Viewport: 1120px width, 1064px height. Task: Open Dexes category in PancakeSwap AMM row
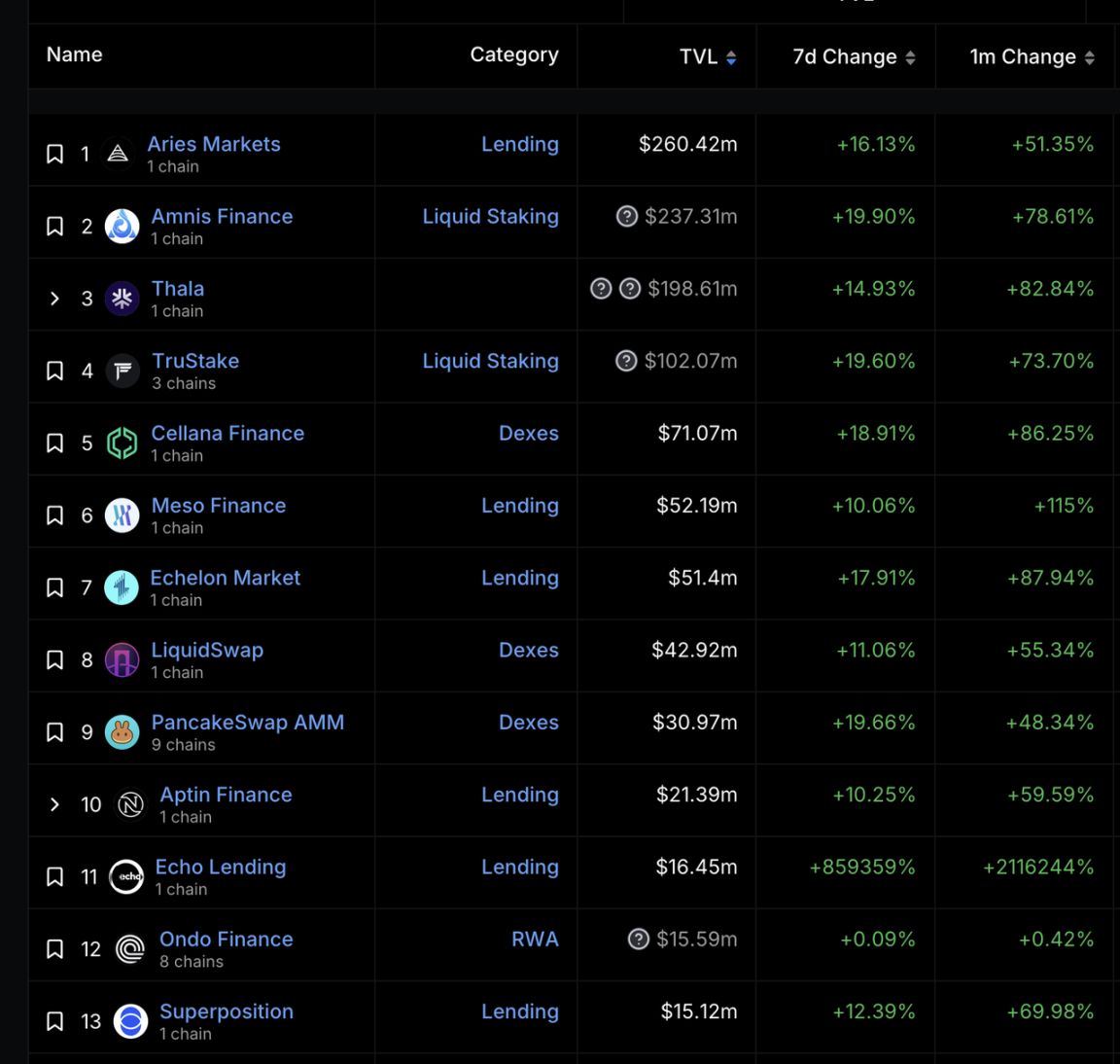529,722
